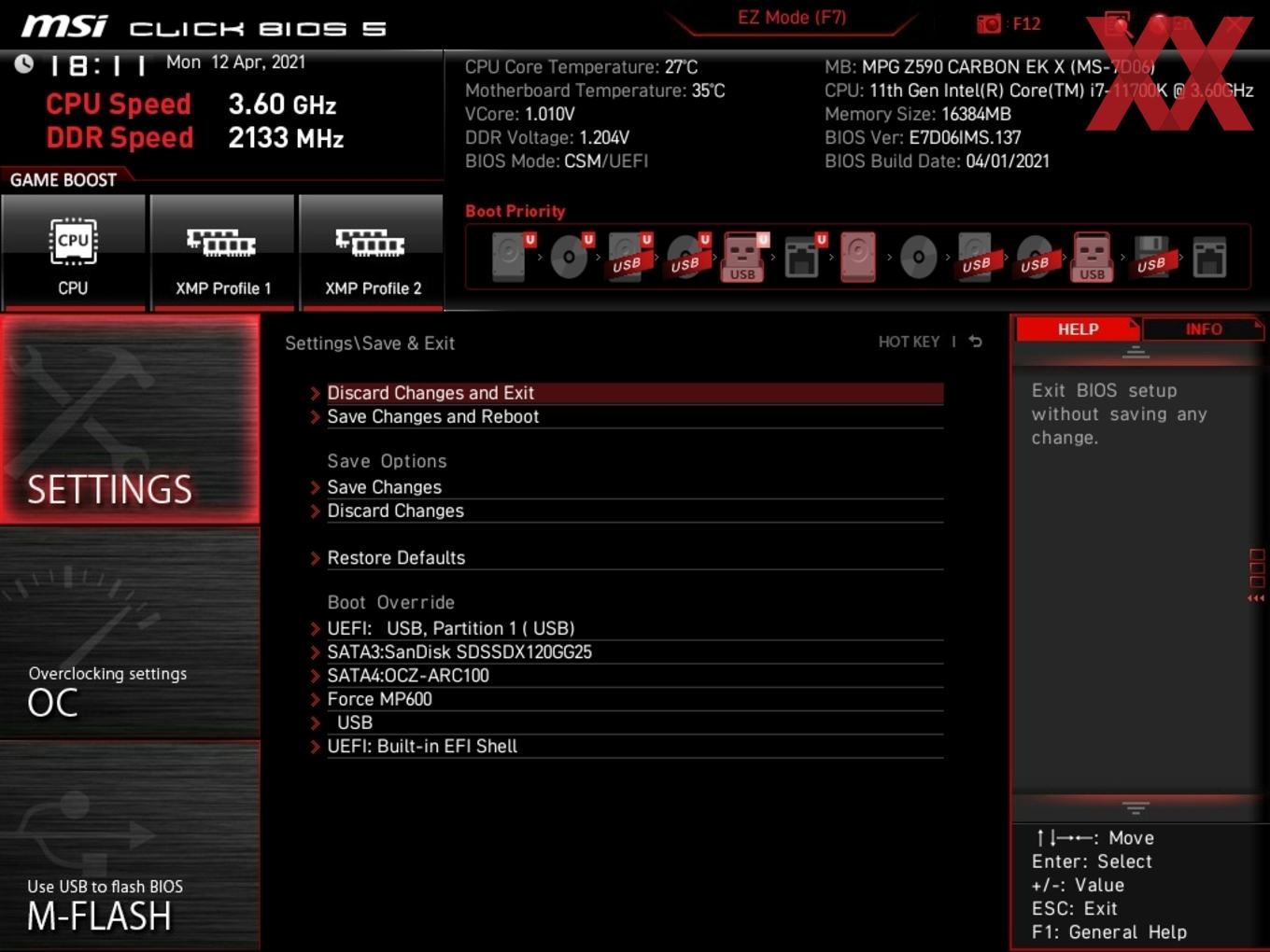This screenshot has height=952, width=1270.
Task: Select the network boot icon with U badge
Action: coord(803,257)
